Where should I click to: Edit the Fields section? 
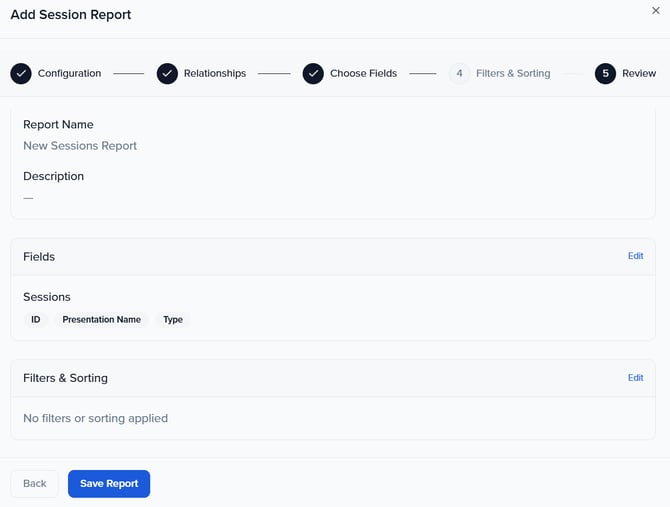[x=635, y=256]
